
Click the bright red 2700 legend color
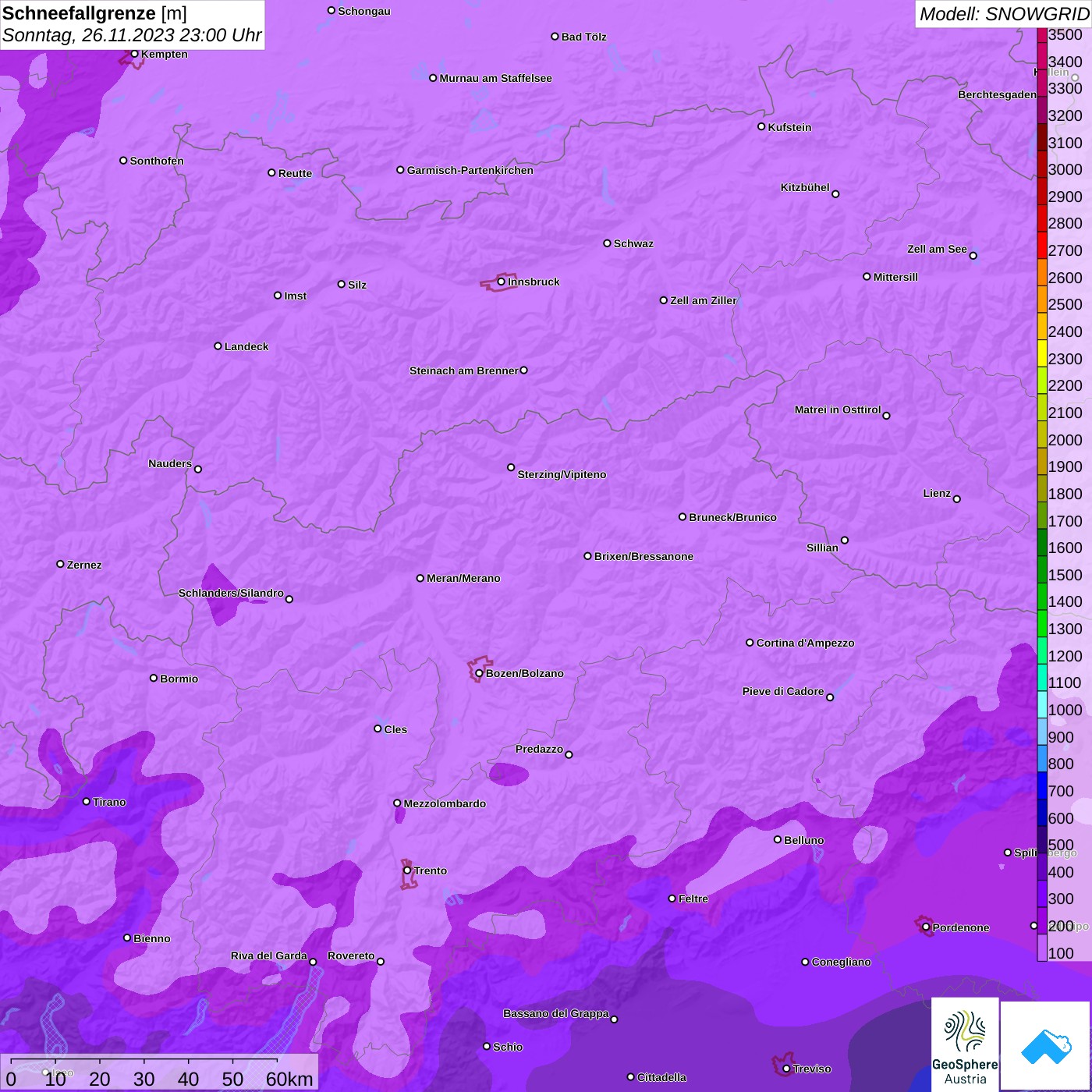click(x=1042, y=245)
